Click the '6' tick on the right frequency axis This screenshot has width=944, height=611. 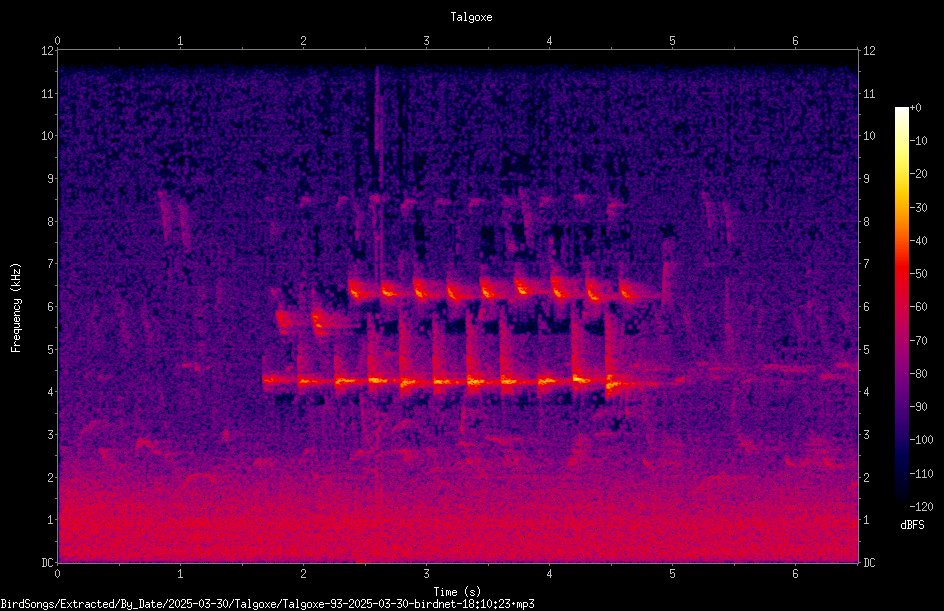click(x=866, y=307)
